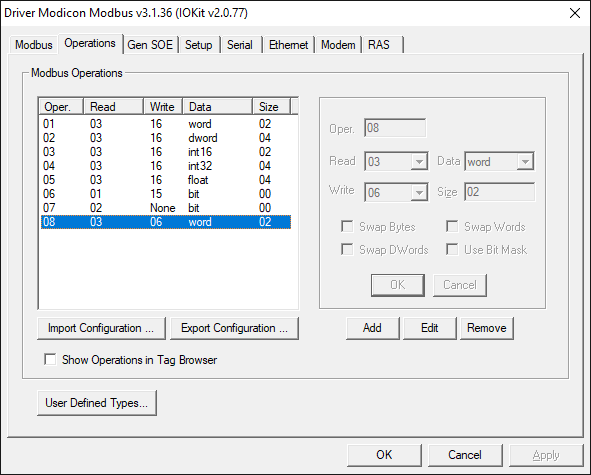Screen dimensions: 591x475
Task: Click the Data column header
Action: tap(217, 107)
